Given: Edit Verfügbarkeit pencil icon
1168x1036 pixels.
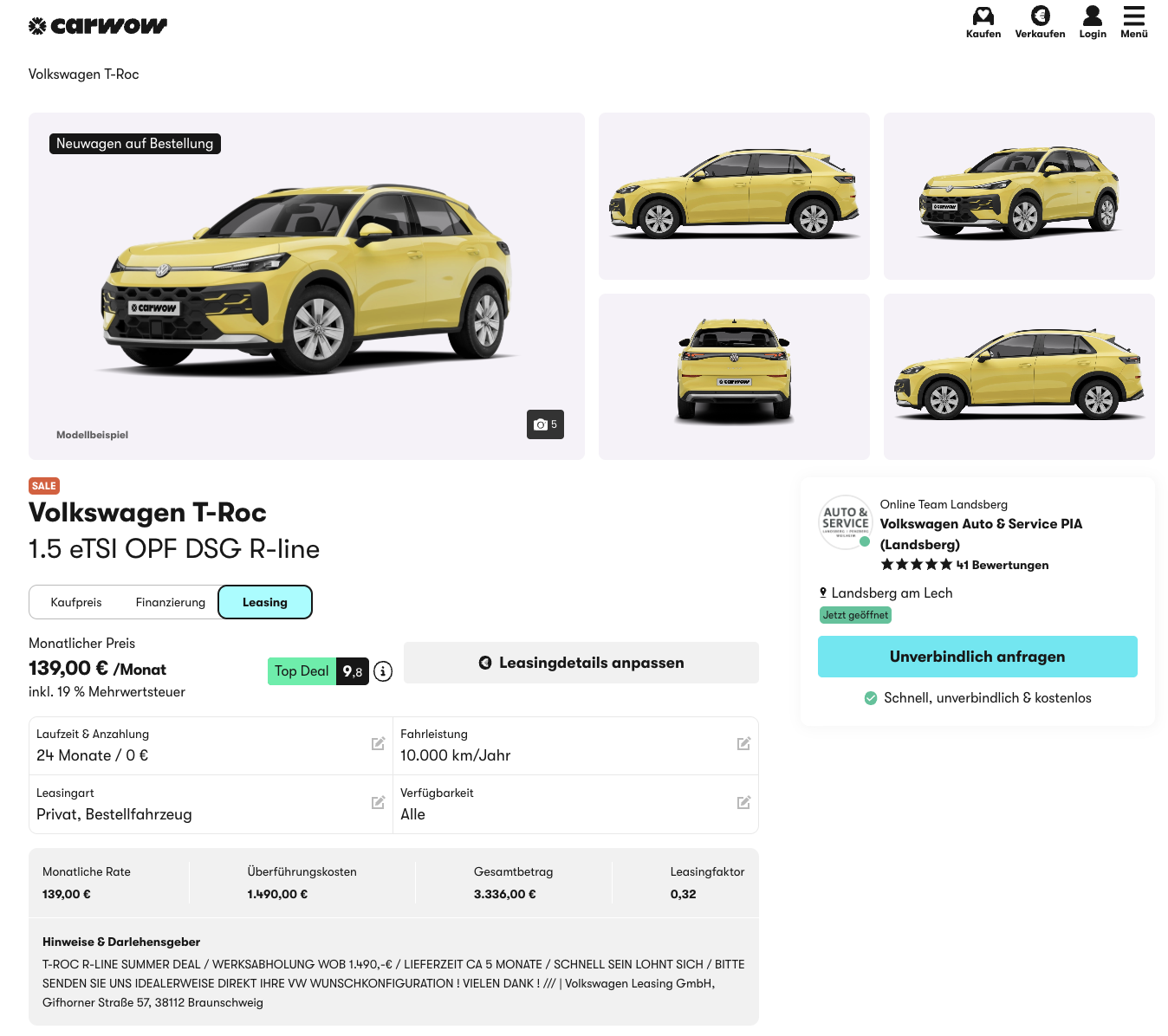Looking at the screenshot, I should click(x=743, y=803).
